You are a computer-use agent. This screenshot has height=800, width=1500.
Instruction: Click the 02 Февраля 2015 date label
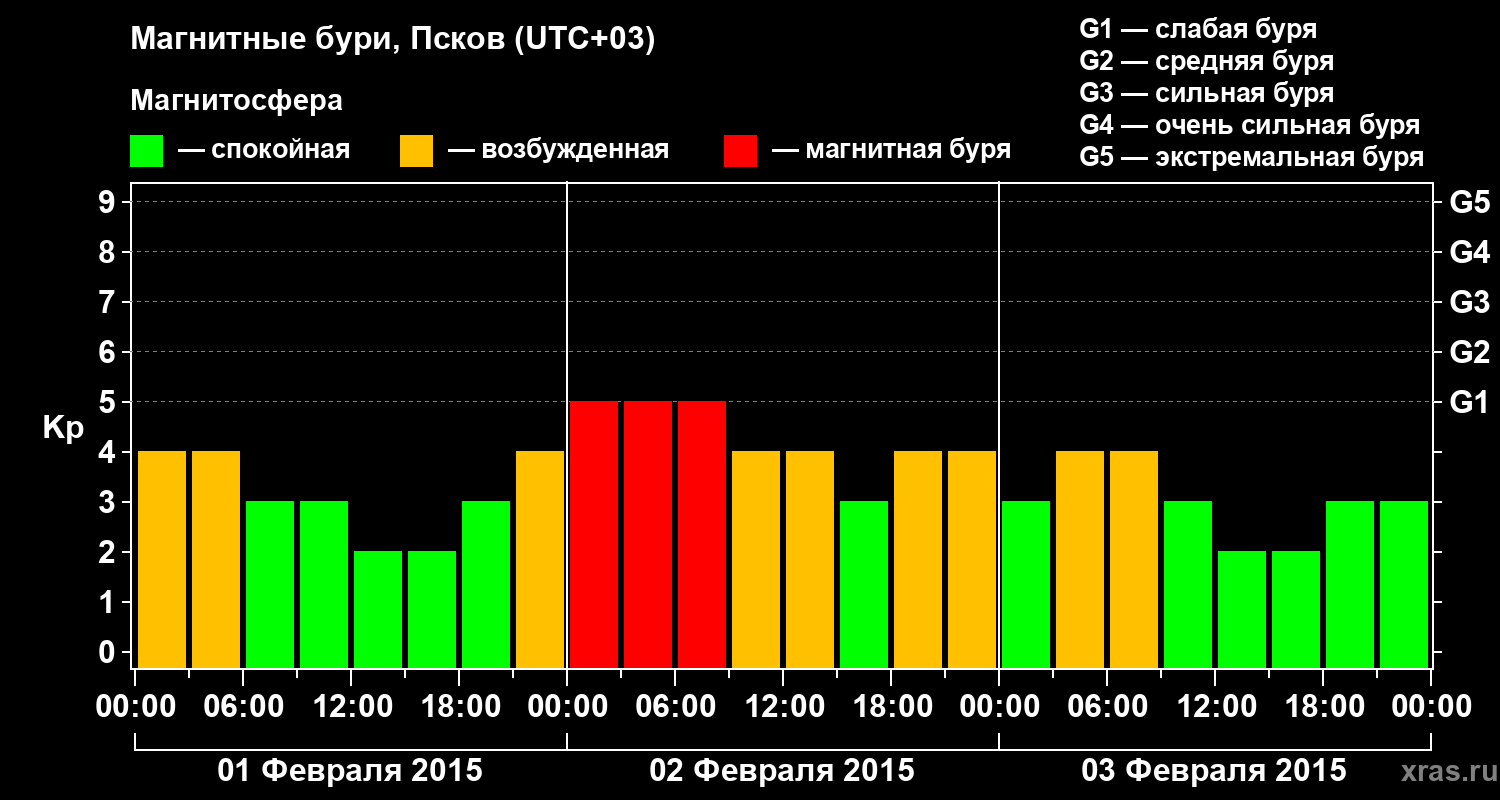pyautogui.click(x=782, y=771)
